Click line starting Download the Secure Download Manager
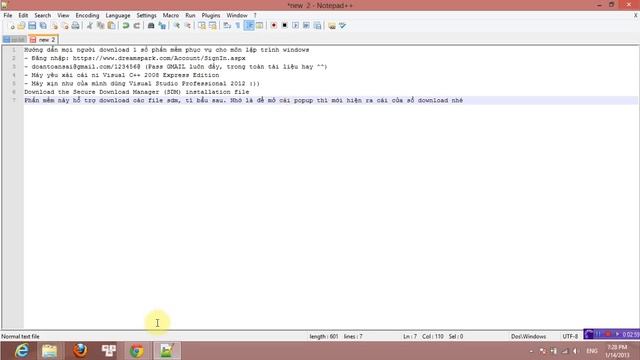Screen dimensions: 640x360 [136, 92]
